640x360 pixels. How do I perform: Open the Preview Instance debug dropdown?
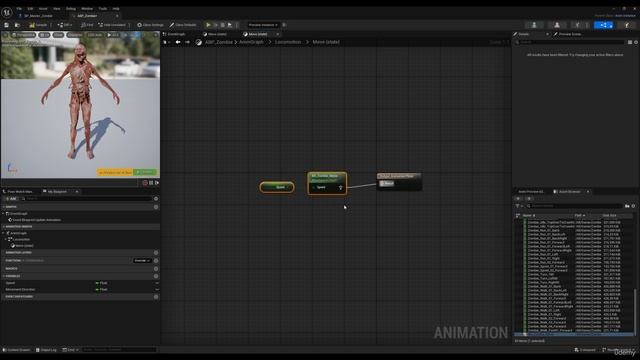point(263,25)
